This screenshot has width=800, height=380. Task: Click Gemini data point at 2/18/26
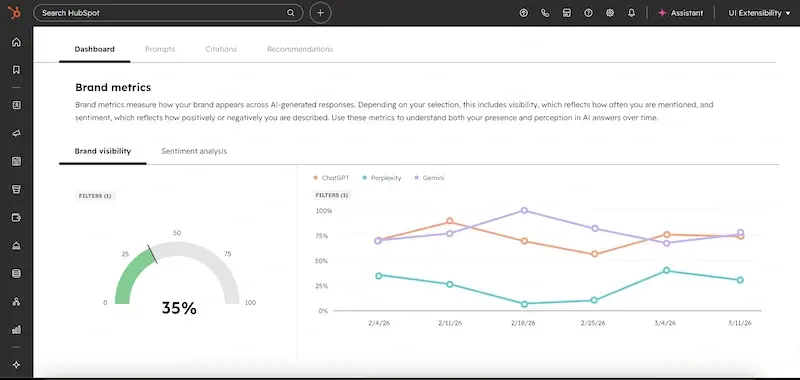524,211
